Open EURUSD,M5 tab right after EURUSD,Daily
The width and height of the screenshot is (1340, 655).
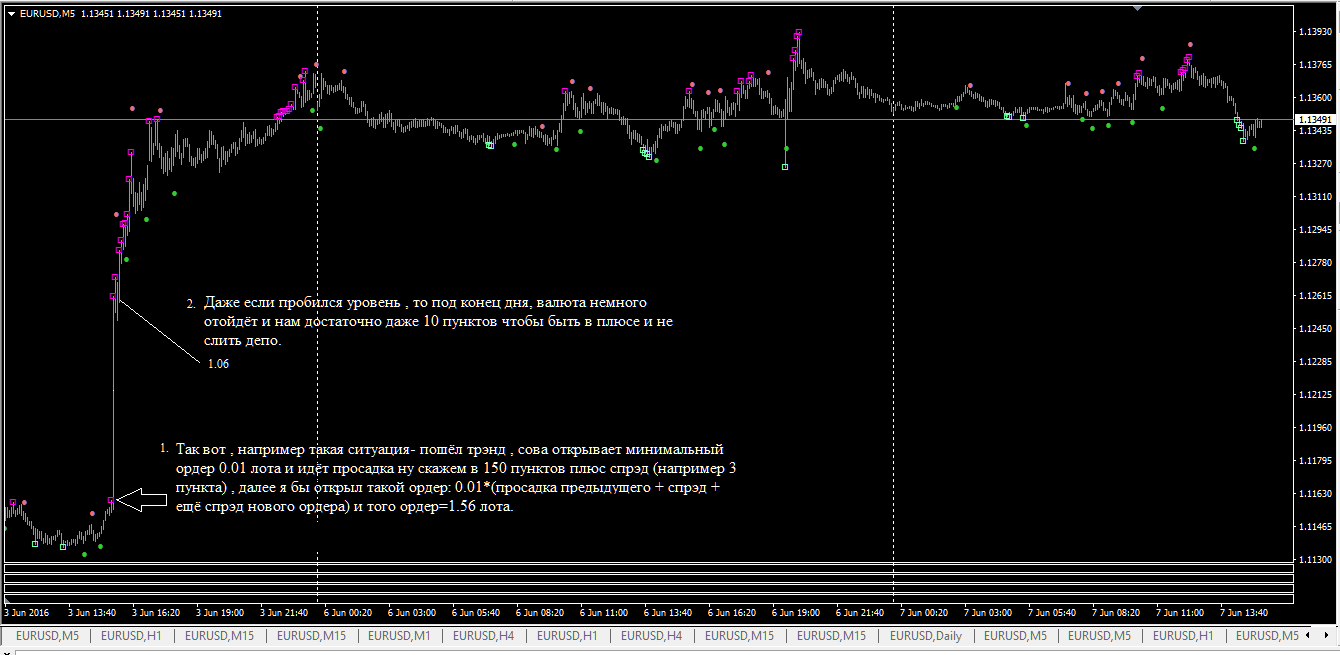tap(1014, 636)
